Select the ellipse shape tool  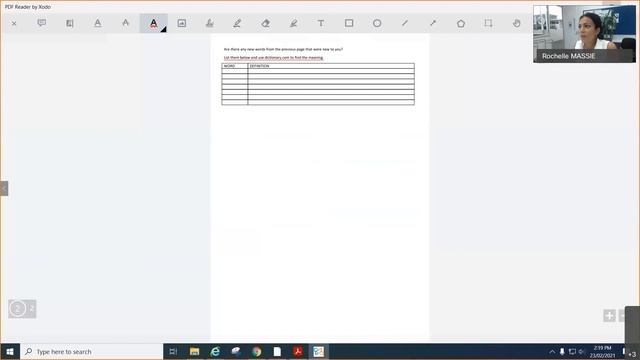click(x=377, y=23)
